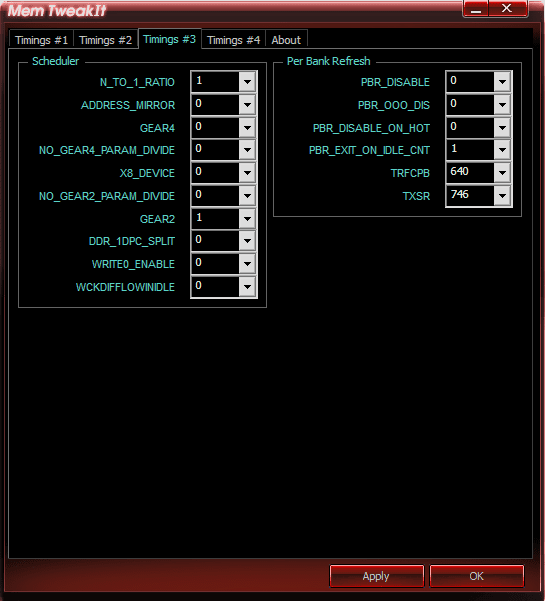Switch to the Timings #2 tab
545x601 pixels.
point(105,40)
